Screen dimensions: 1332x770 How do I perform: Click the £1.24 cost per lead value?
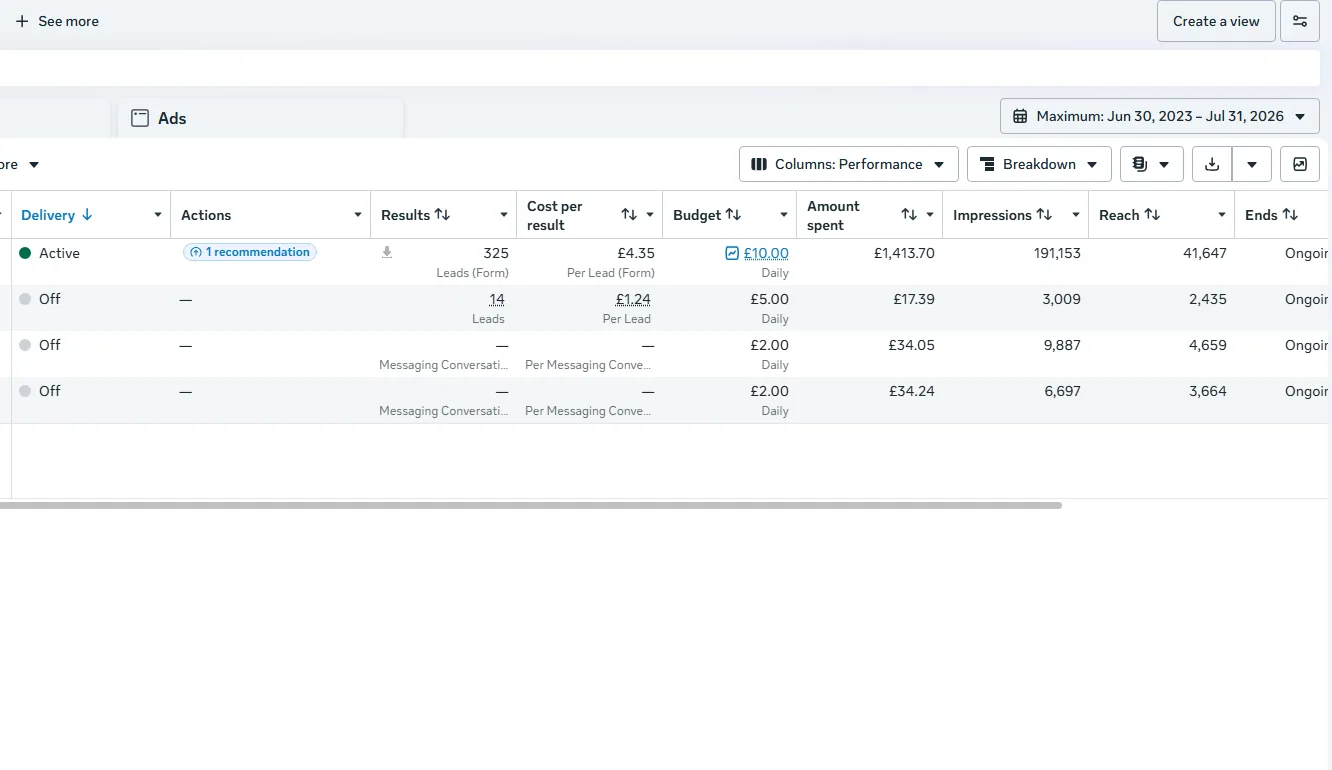pos(633,299)
